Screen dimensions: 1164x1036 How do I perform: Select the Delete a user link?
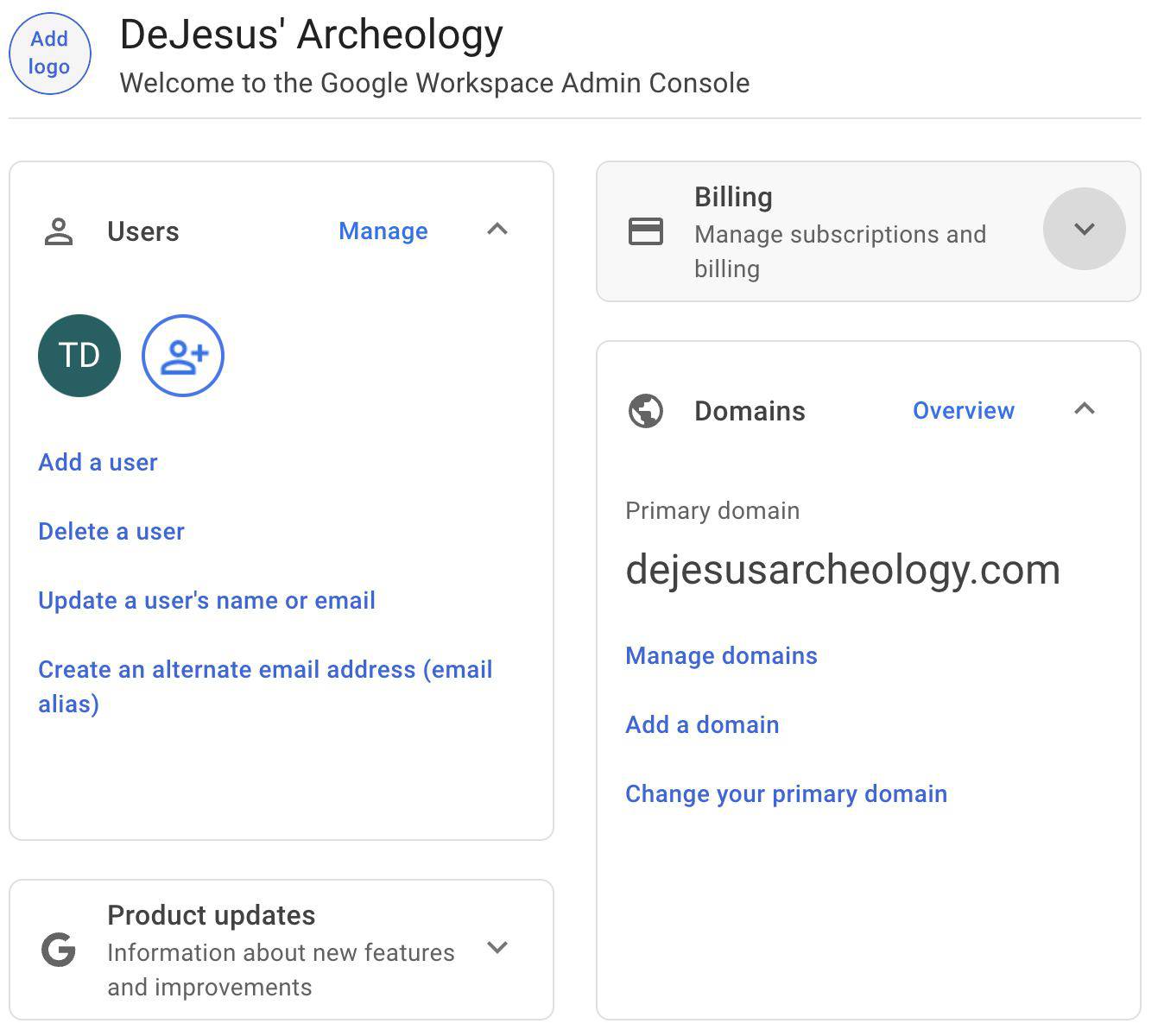(111, 532)
